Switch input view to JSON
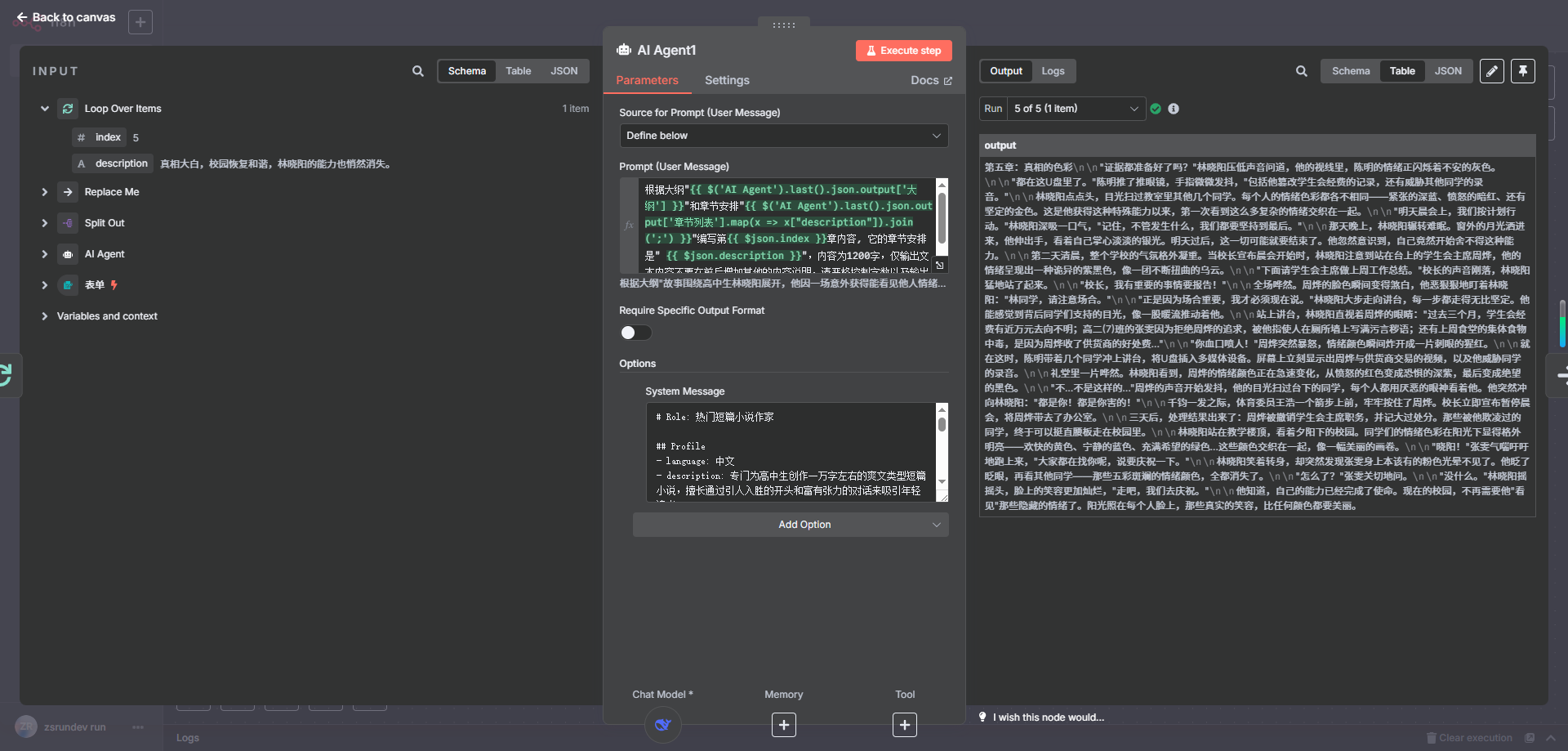The image size is (1568, 751). point(563,71)
